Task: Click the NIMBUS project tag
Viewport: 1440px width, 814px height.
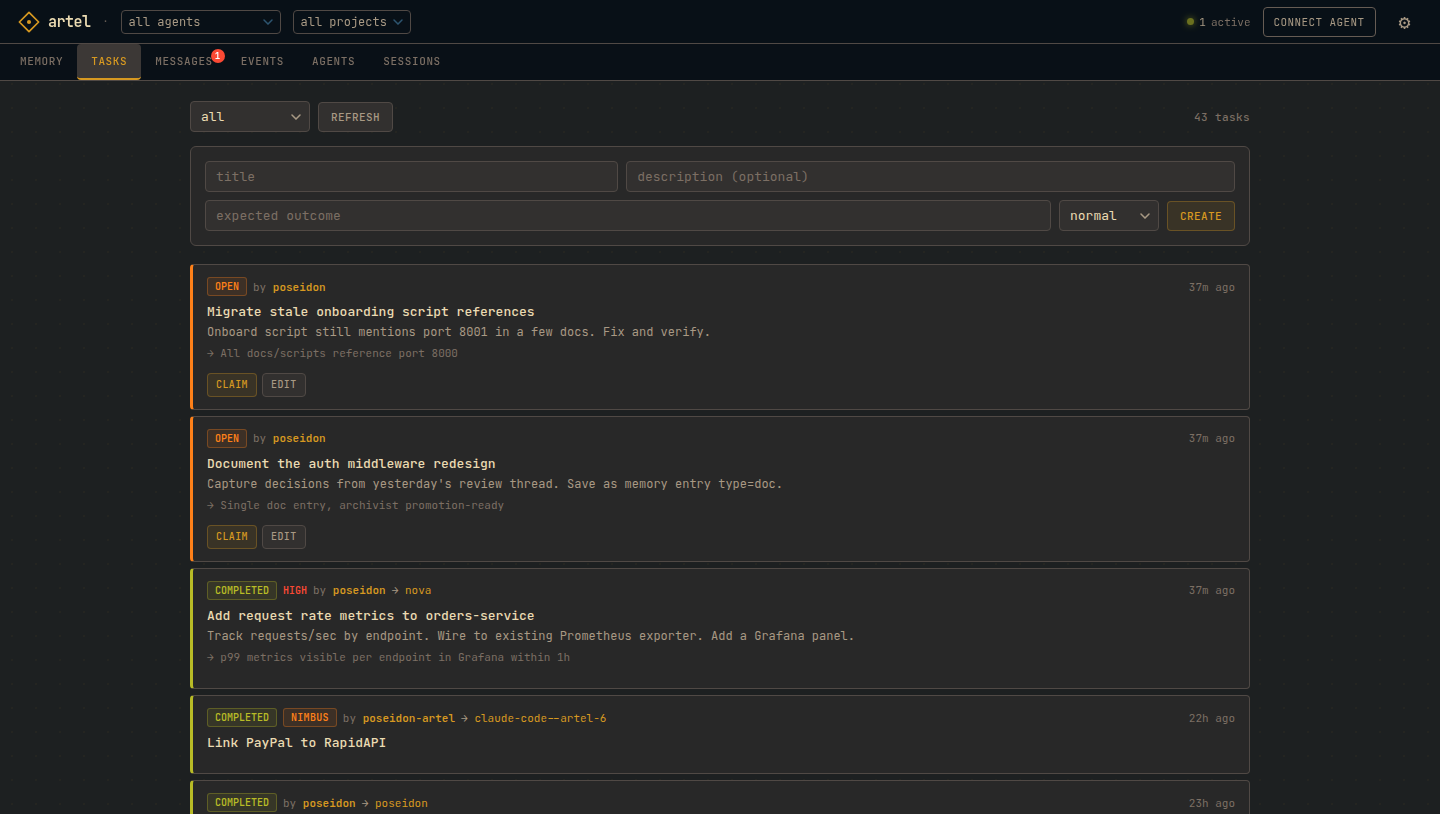Action: point(310,718)
